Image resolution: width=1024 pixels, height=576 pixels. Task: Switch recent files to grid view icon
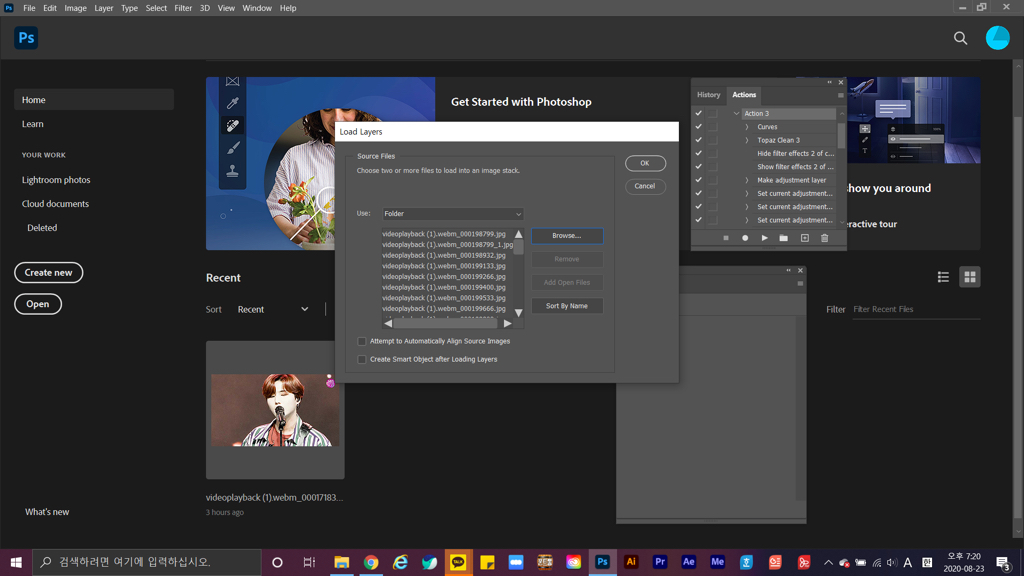coord(970,277)
